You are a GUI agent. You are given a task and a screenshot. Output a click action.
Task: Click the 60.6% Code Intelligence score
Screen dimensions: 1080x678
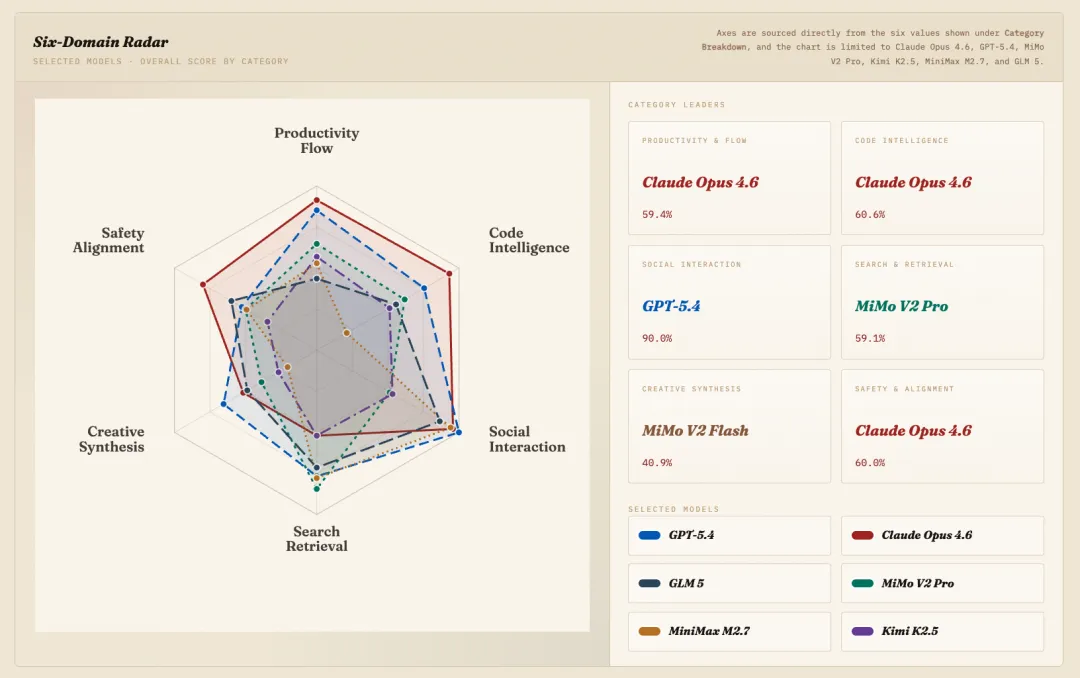click(x=870, y=214)
